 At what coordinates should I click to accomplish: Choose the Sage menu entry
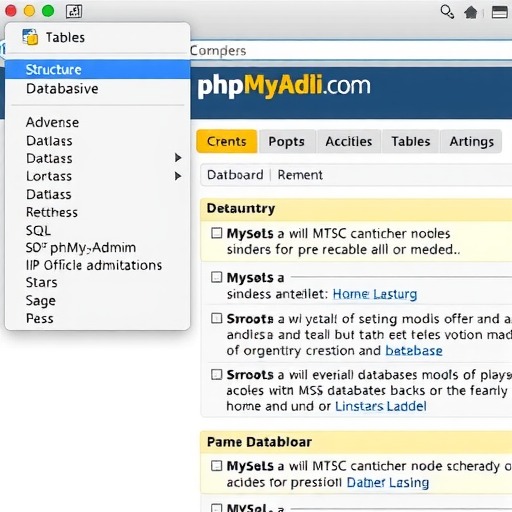[x=41, y=301]
